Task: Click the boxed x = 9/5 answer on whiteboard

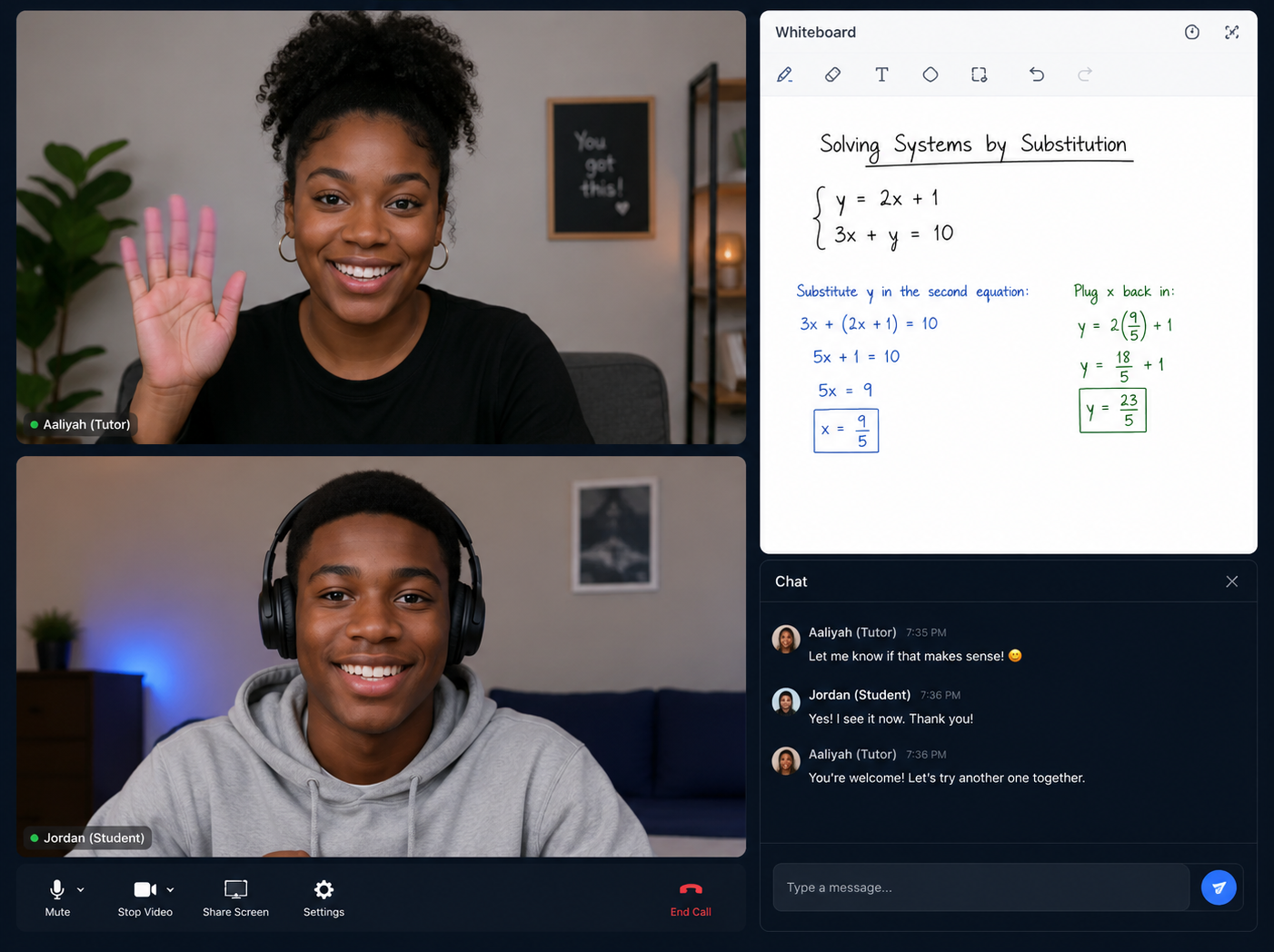Action: click(846, 431)
